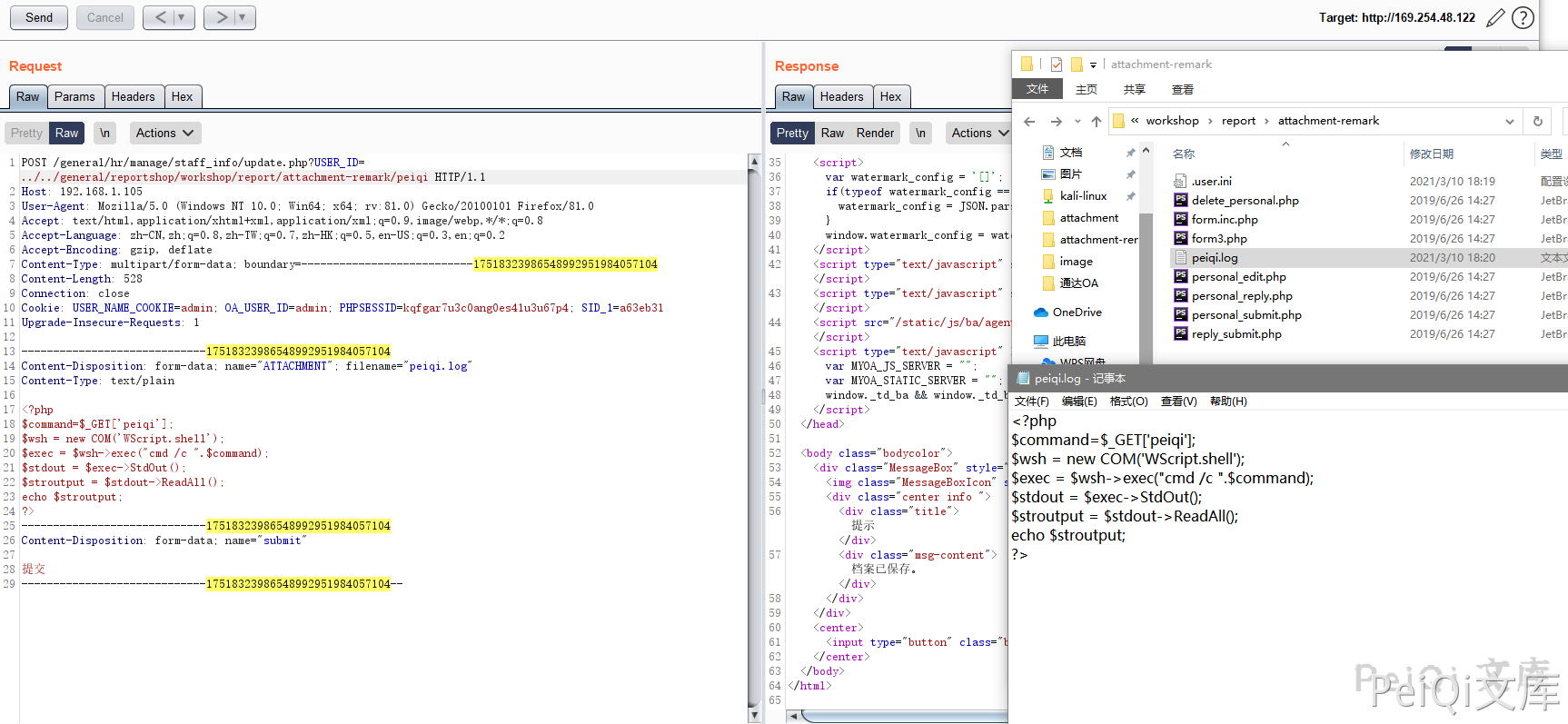Viewport: 1568px width, 724px height.
Task: Click the 图片 quick access folder
Action: pyautogui.click(x=1062, y=174)
